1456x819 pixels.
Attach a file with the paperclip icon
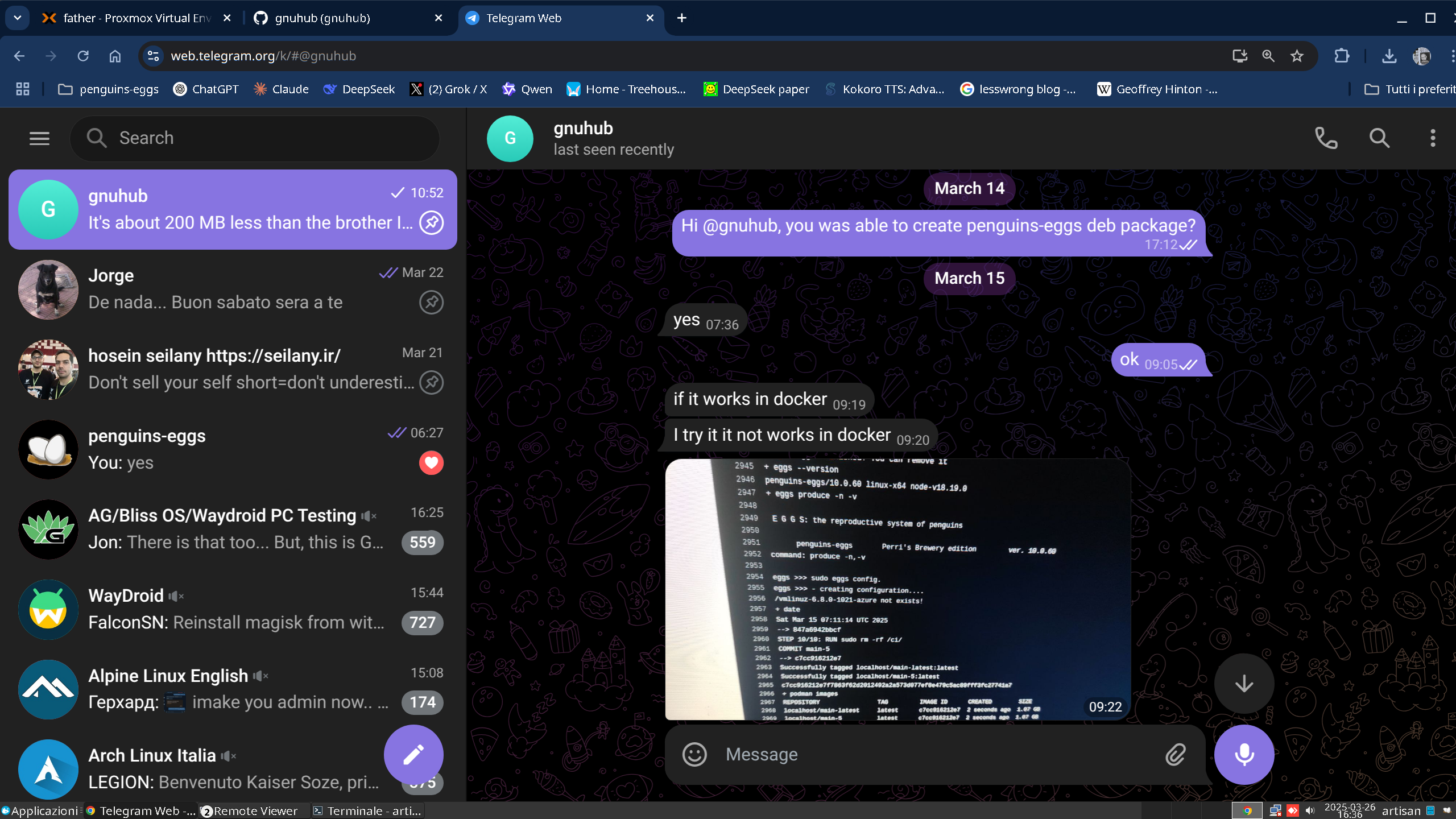[1175, 754]
